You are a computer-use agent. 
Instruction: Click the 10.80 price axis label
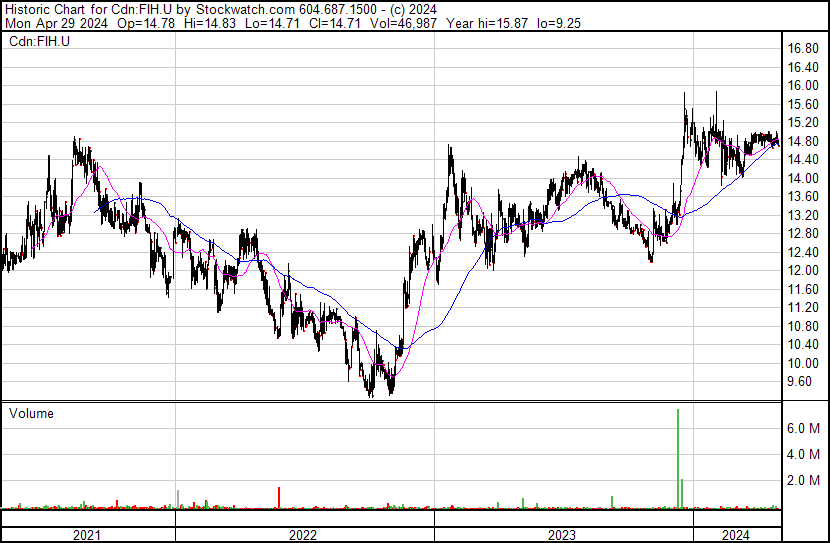tap(802, 327)
